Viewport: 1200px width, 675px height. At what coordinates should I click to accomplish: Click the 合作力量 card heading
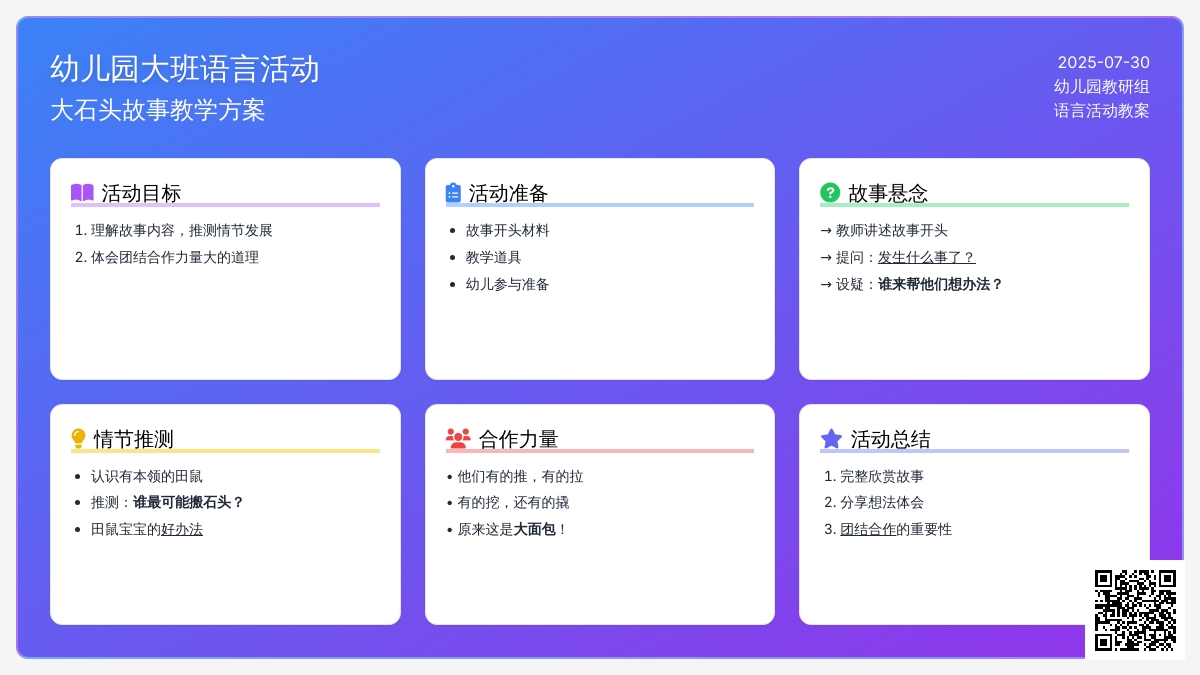(519, 439)
